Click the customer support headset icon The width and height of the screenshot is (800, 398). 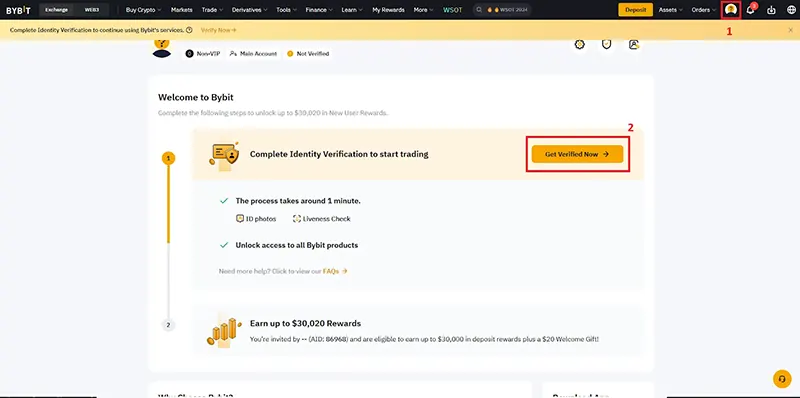782,379
